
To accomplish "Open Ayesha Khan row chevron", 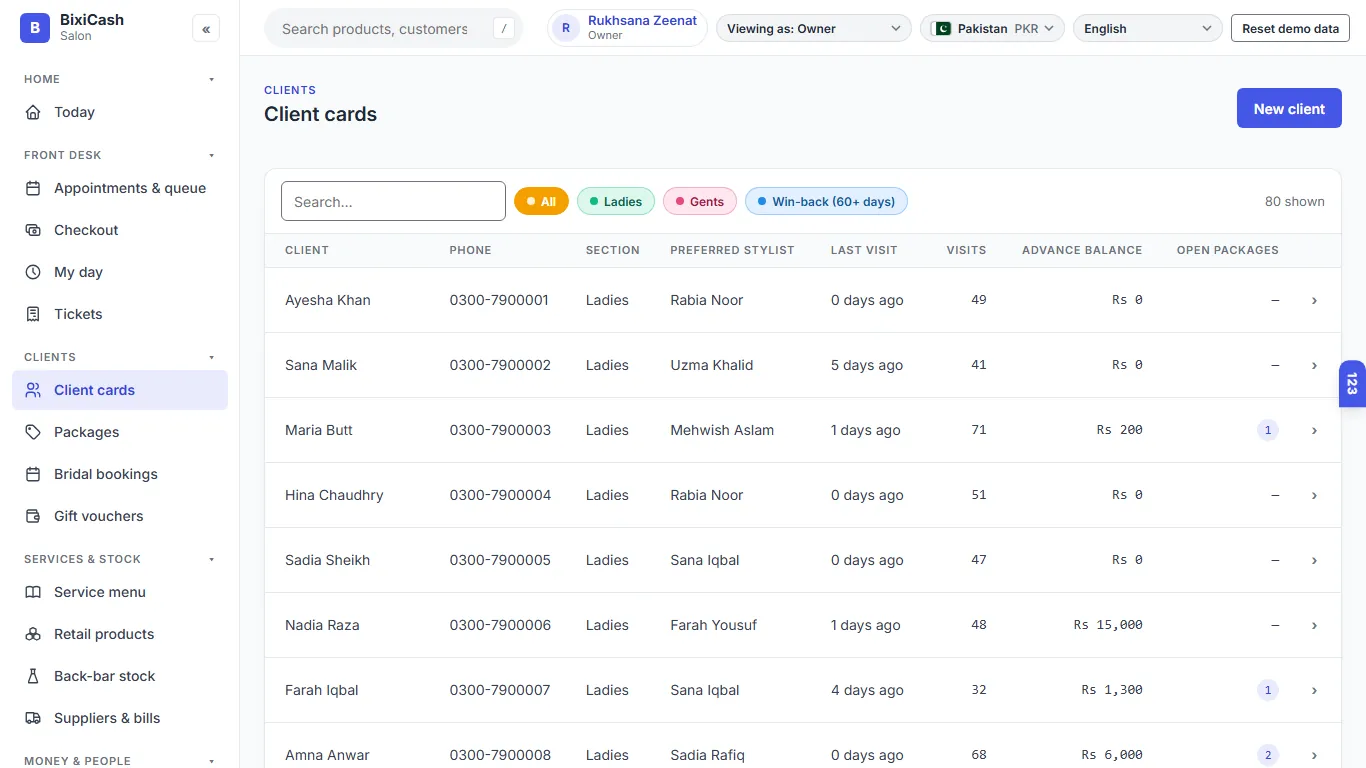I will pos(1314,300).
